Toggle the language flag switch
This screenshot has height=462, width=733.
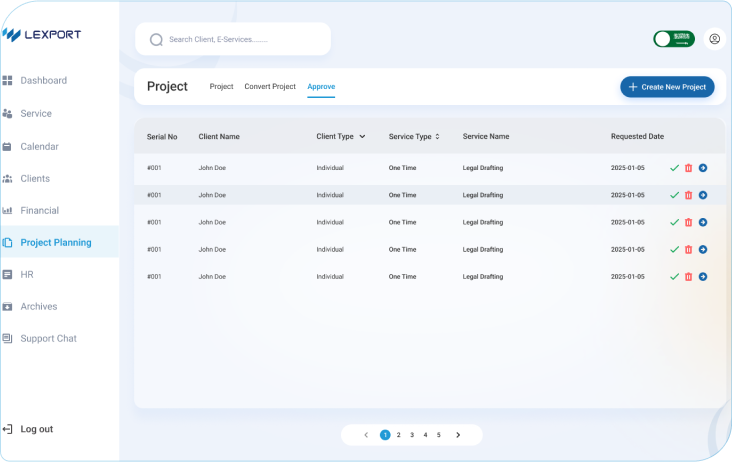(673, 39)
